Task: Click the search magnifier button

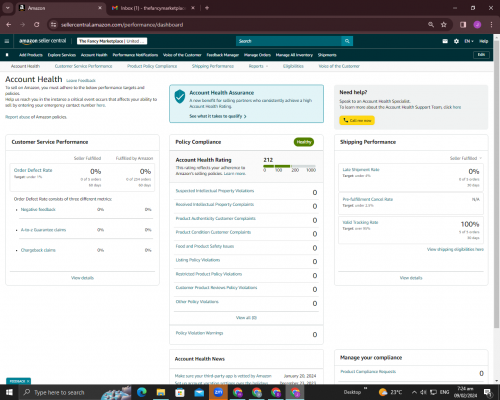Action: click(x=347, y=41)
